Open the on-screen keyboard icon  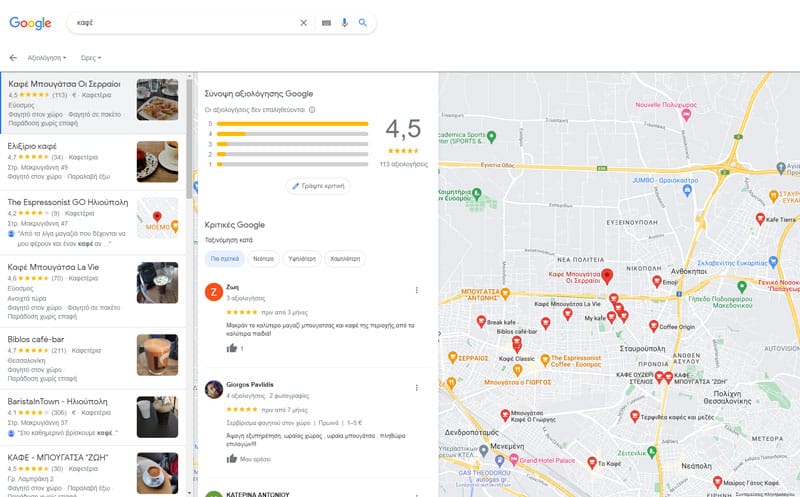(327, 23)
